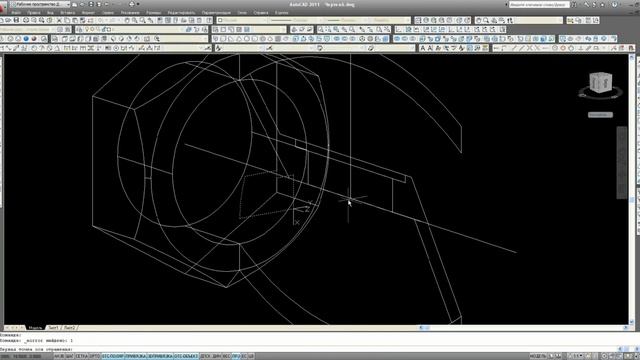Open the Text Style dropdown in Styles toolbar
640x360 pixels.
(x=243, y=48)
